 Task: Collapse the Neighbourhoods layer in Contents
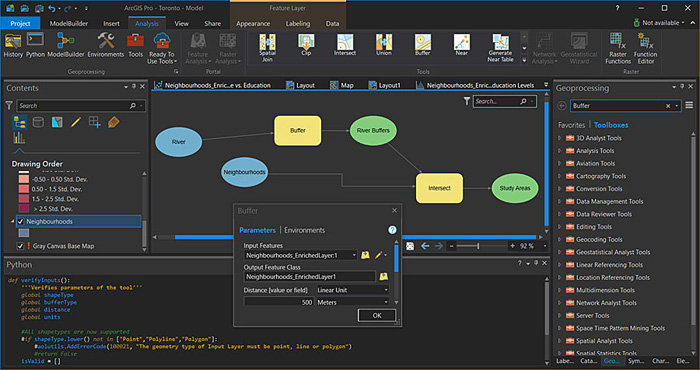tap(12, 221)
